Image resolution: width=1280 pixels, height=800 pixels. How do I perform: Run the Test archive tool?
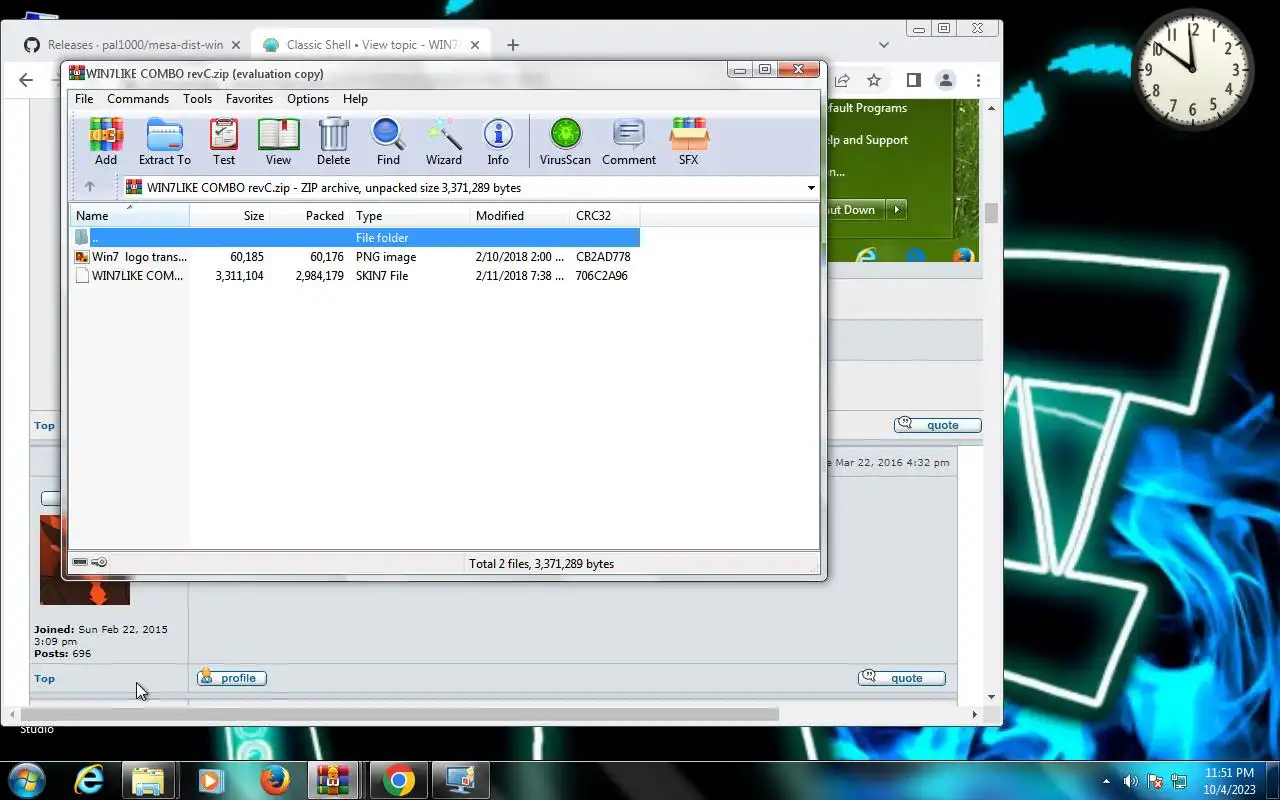pyautogui.click(x=224, y=141)
